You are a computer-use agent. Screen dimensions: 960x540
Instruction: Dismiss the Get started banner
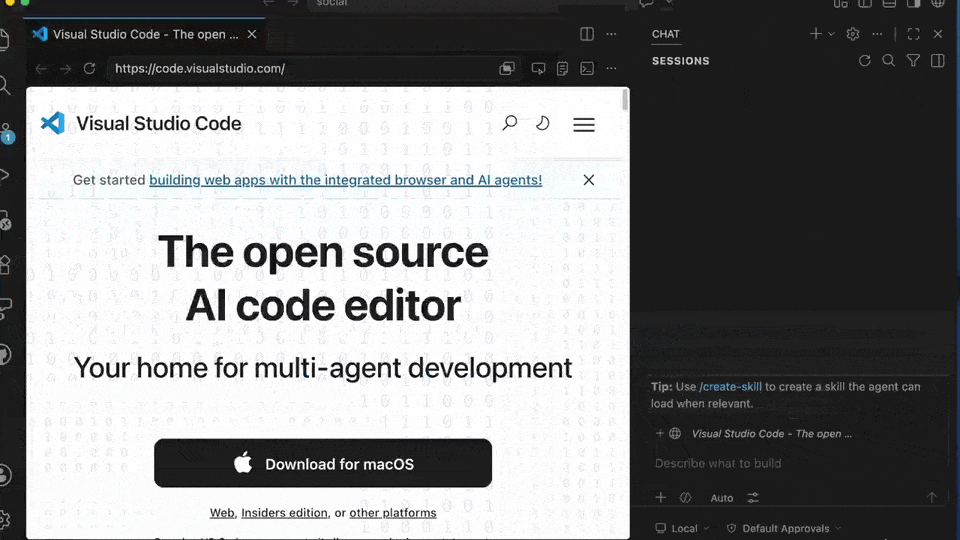[x=588, y=180]
